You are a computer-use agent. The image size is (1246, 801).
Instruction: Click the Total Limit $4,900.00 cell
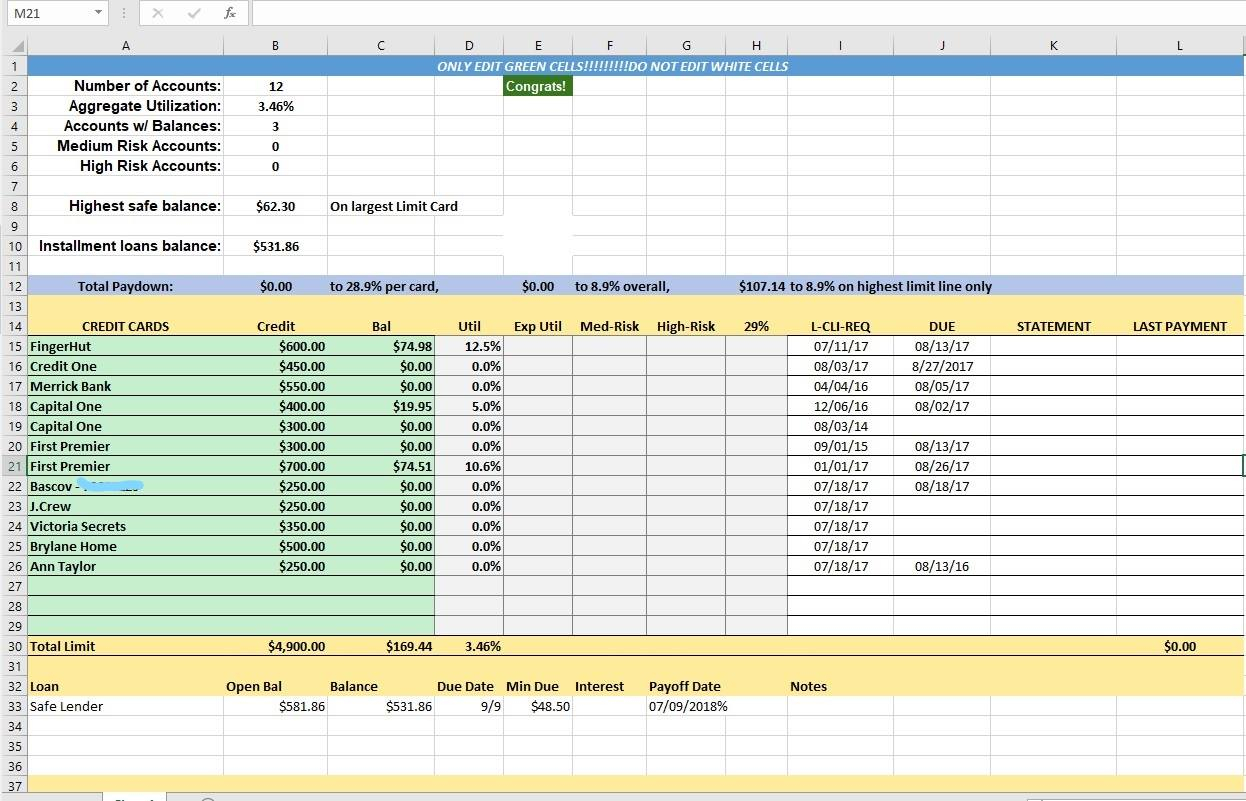(275, 646)
